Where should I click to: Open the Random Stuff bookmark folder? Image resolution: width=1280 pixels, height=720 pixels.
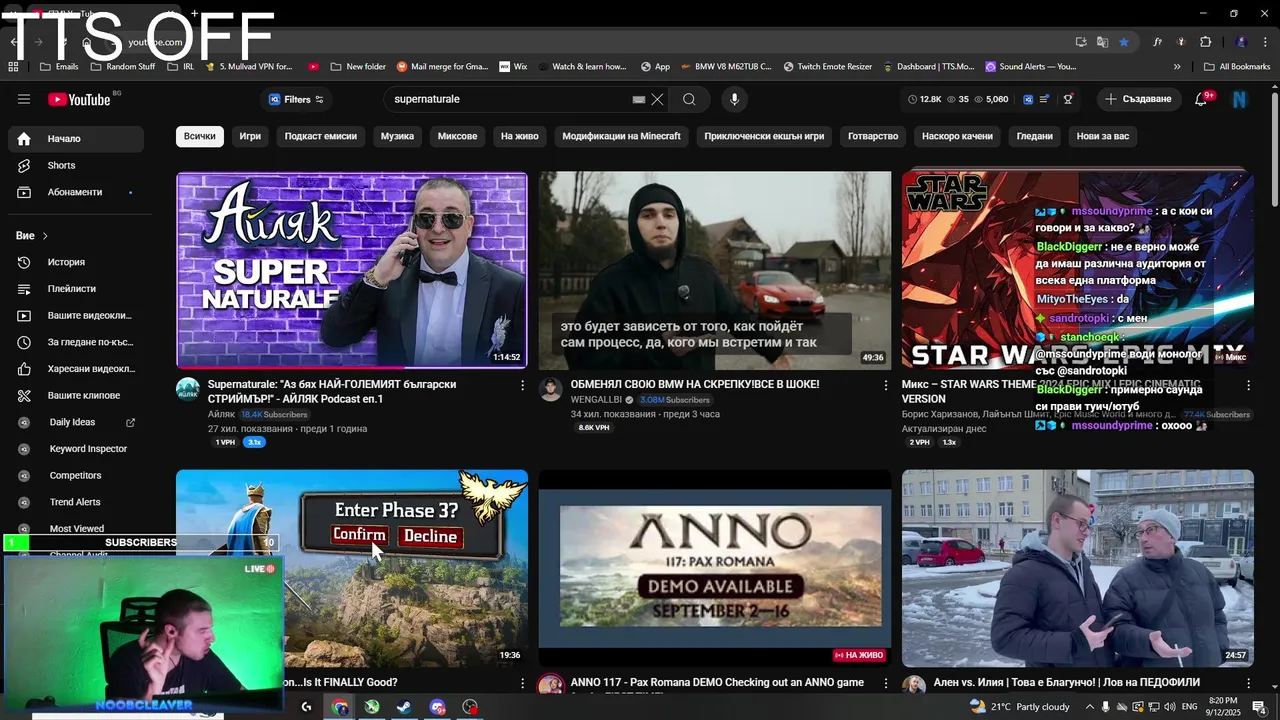pyautogui.click(x=123, y=67)
